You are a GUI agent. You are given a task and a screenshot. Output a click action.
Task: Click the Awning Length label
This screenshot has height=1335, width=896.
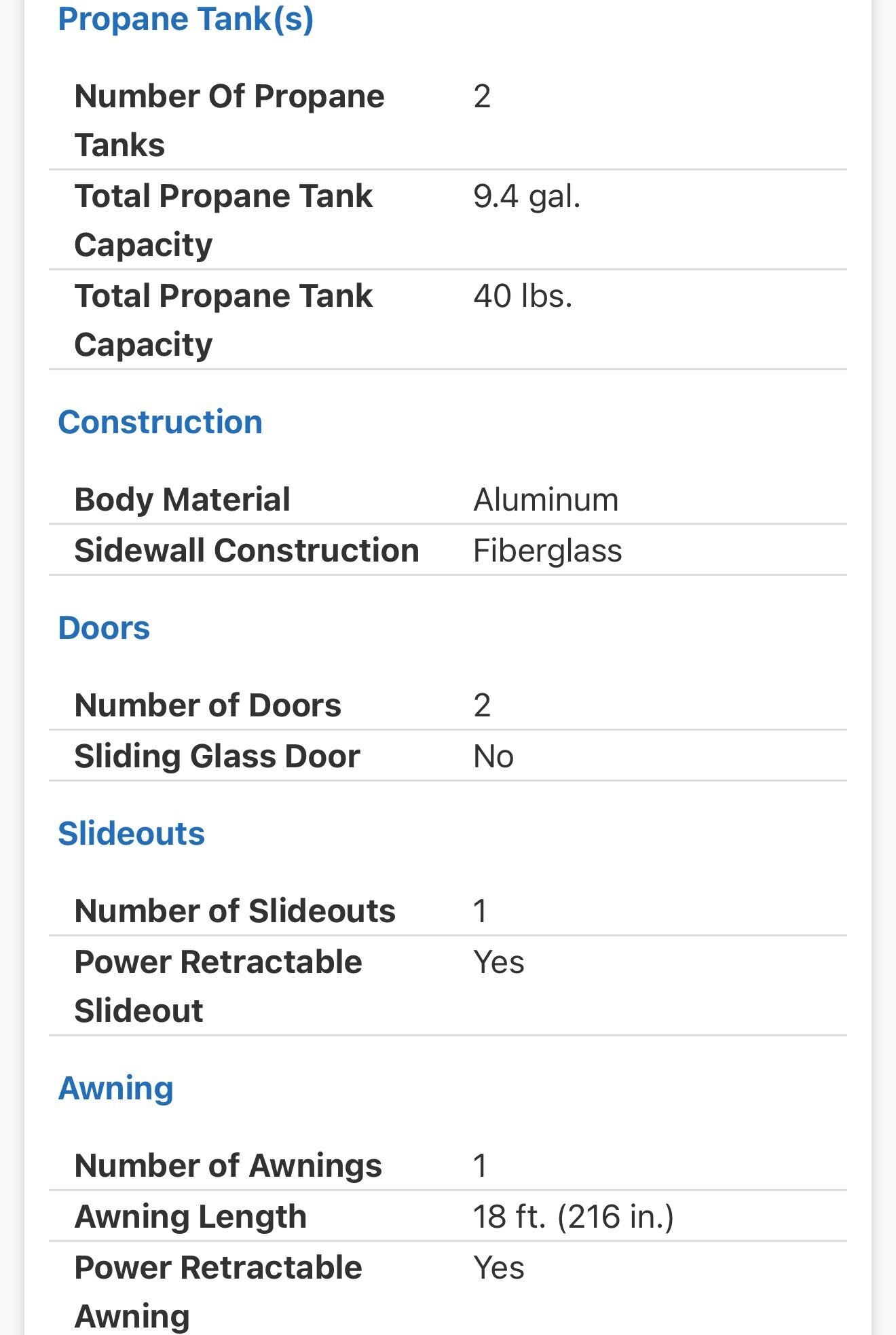(191, 1217)
